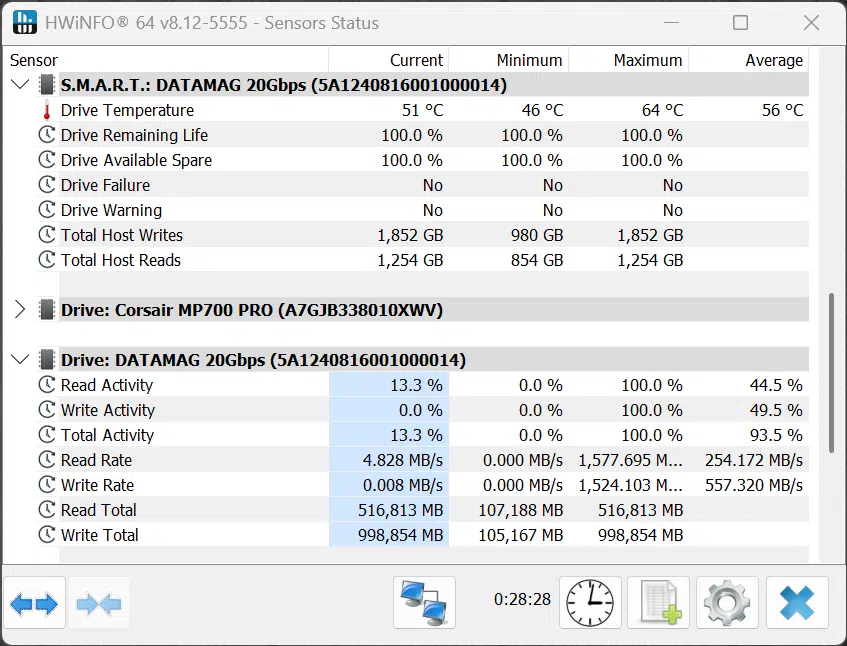Click the Drive Temperature thermometer icon
The height and width of the screenshot is (646, 847).
pyautogui.click(x=47, y=110)
